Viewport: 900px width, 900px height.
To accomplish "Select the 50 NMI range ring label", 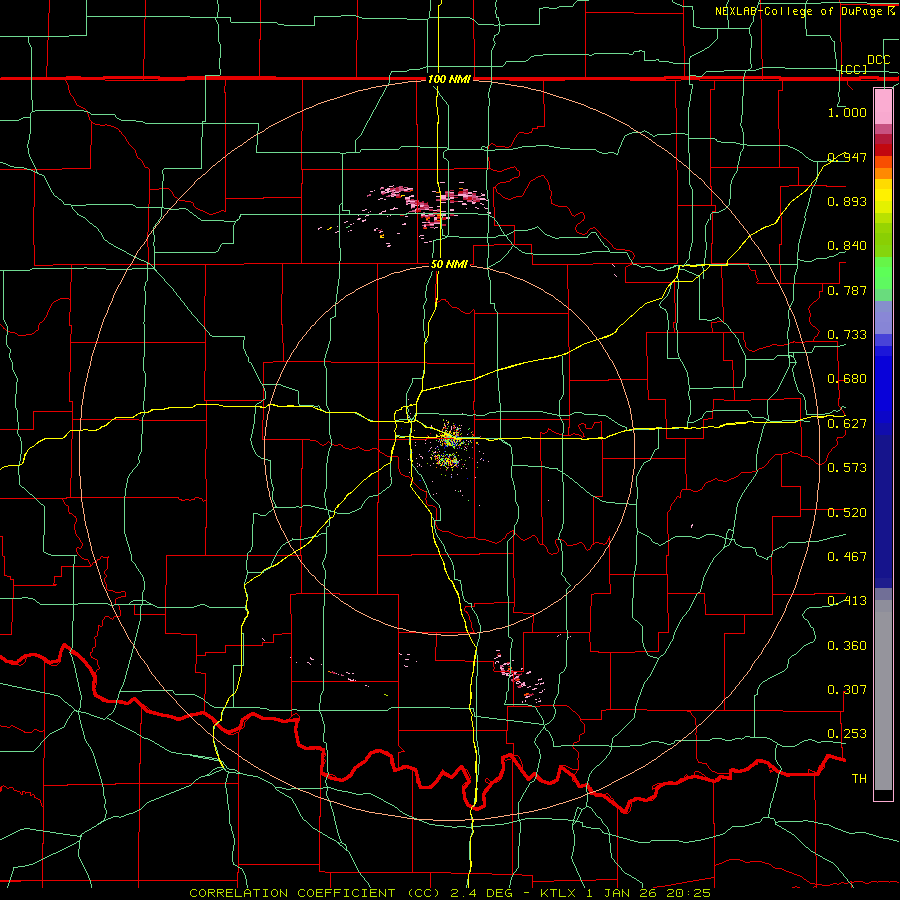I will (449, 264).
